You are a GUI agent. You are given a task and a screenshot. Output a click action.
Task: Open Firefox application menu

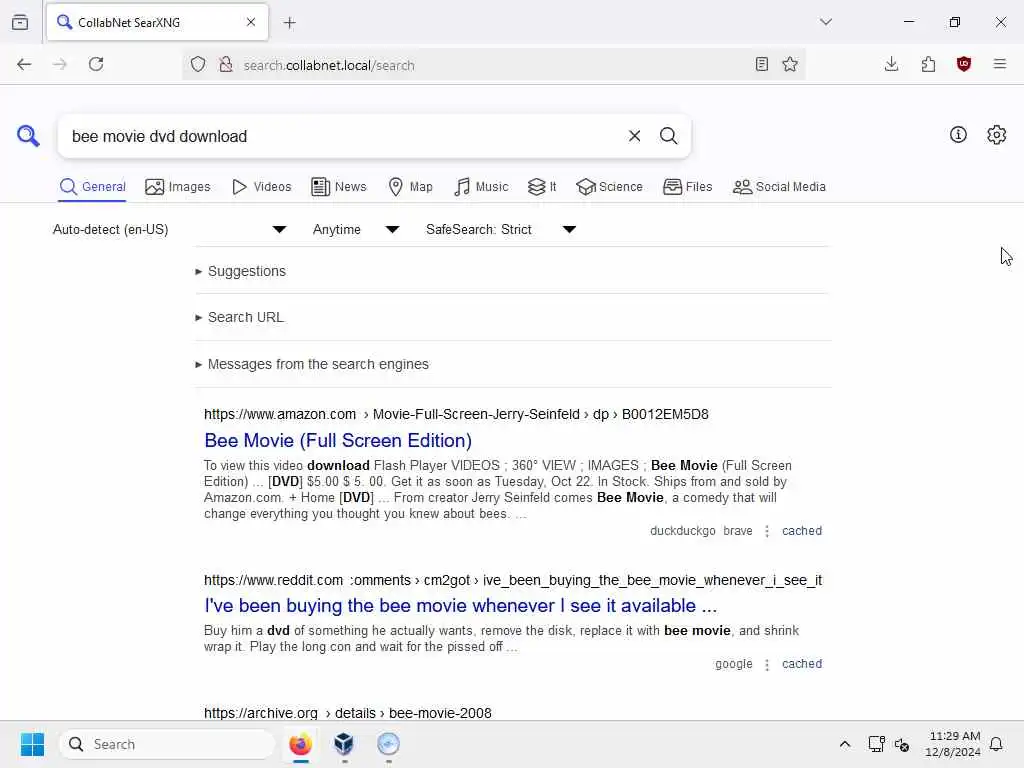[1000, 64]
